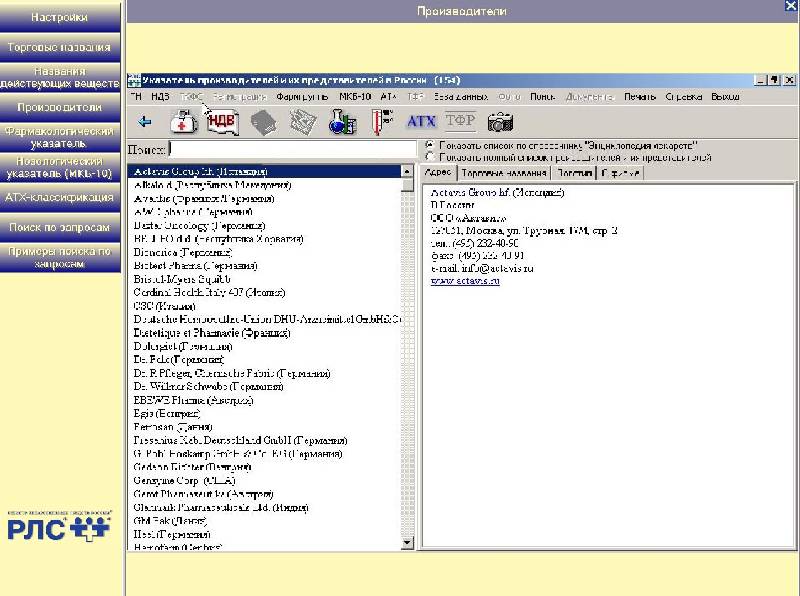
Task: Close the Производители panel with top X
Action: (792, 5)
